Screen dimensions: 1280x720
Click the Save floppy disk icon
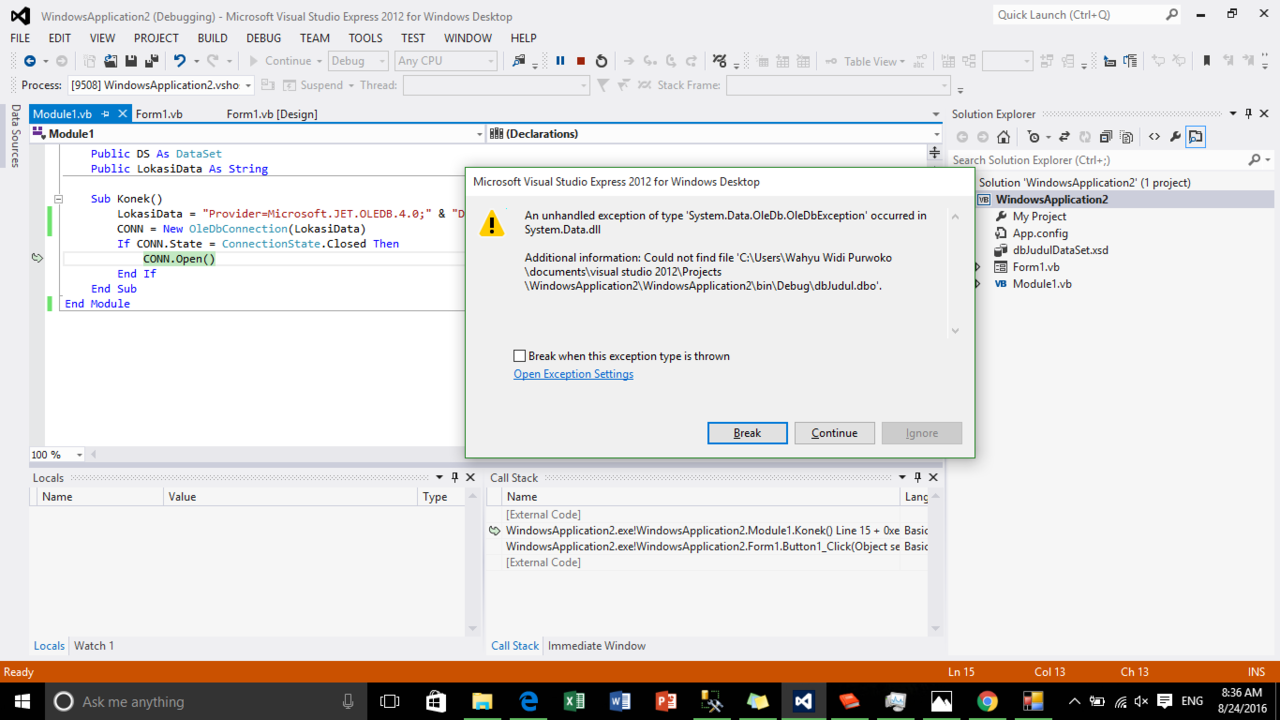(x=131, y=61)
